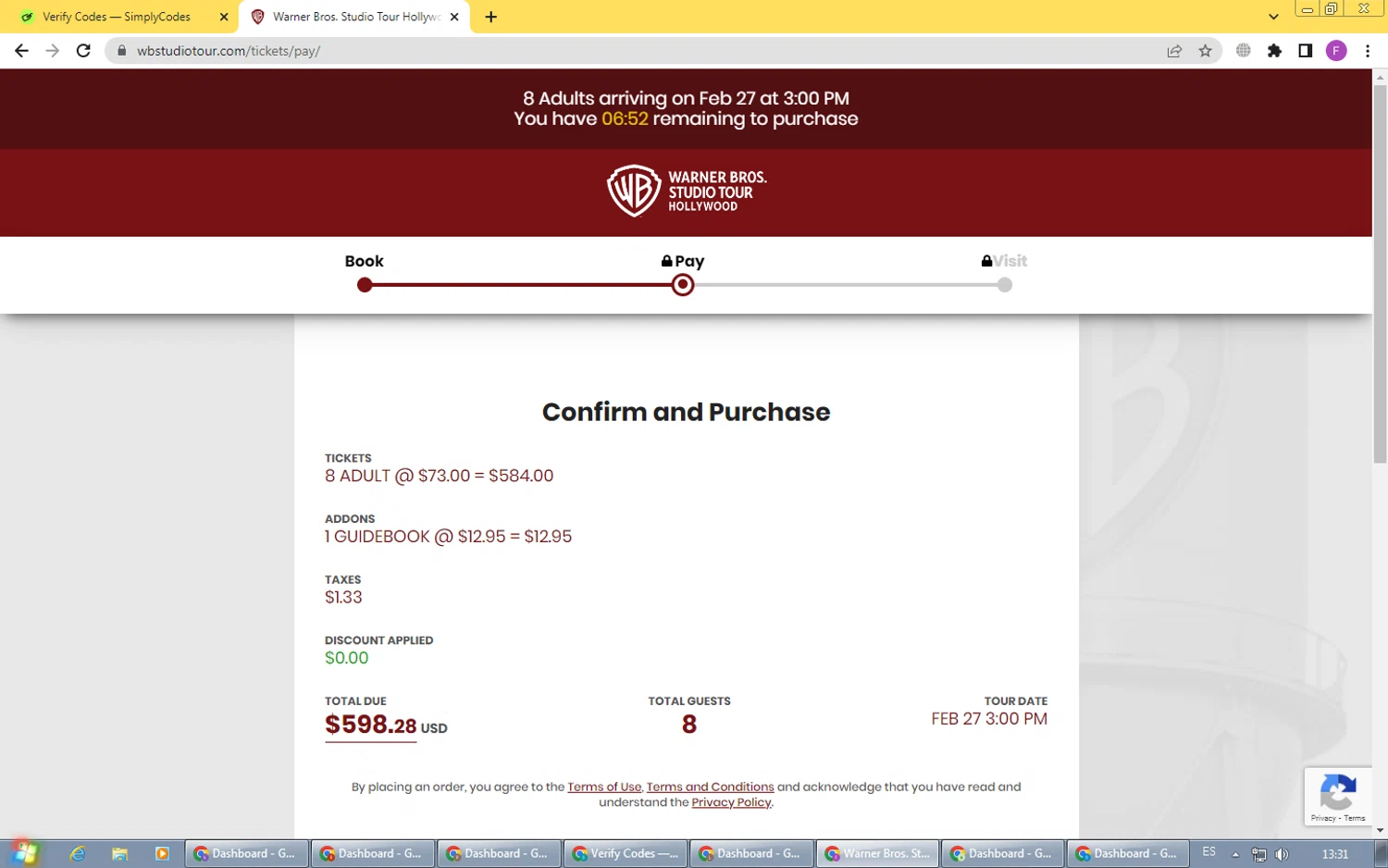Click the taxes amount $1.33

click(343, 598)
